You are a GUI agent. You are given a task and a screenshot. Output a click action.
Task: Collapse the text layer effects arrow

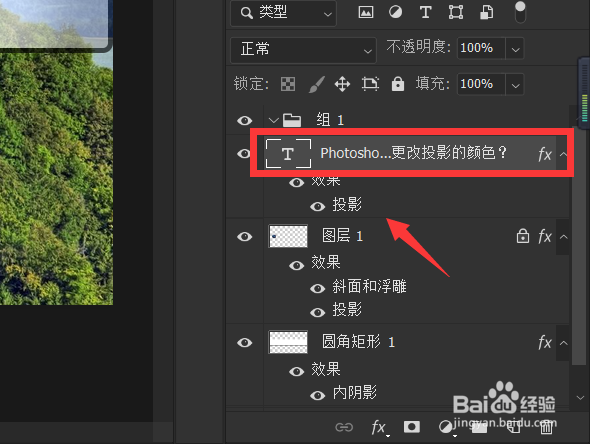point(563,154)
